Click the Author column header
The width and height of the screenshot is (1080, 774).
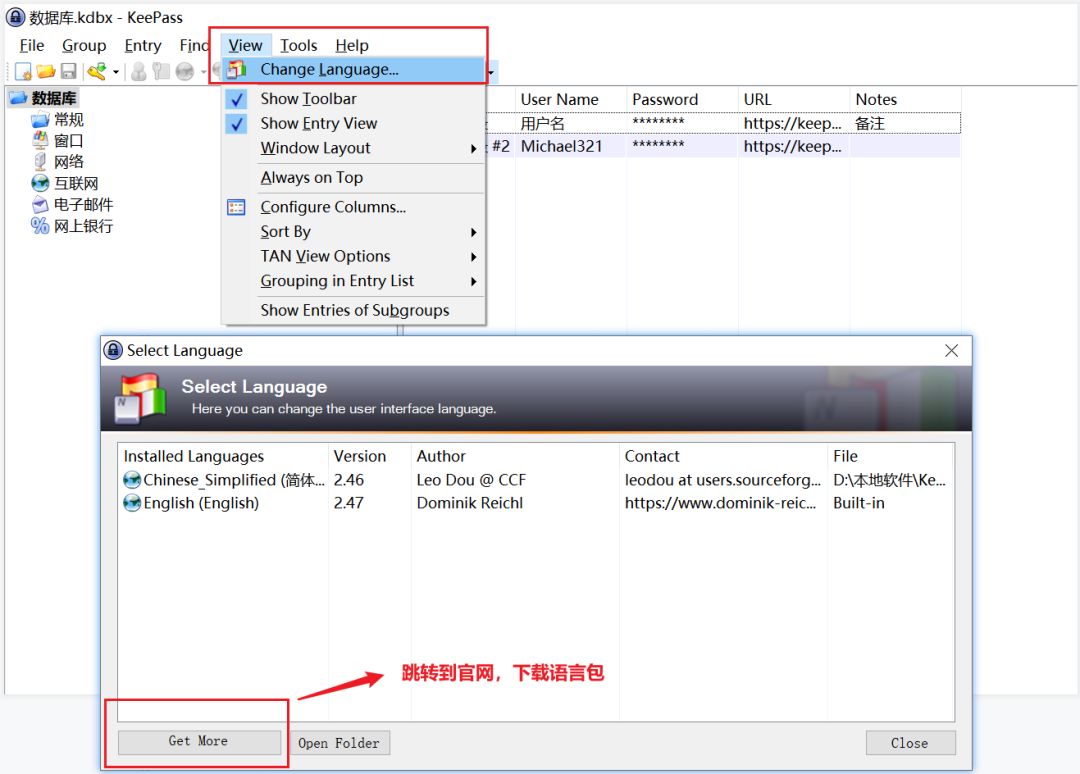point(515,457)
